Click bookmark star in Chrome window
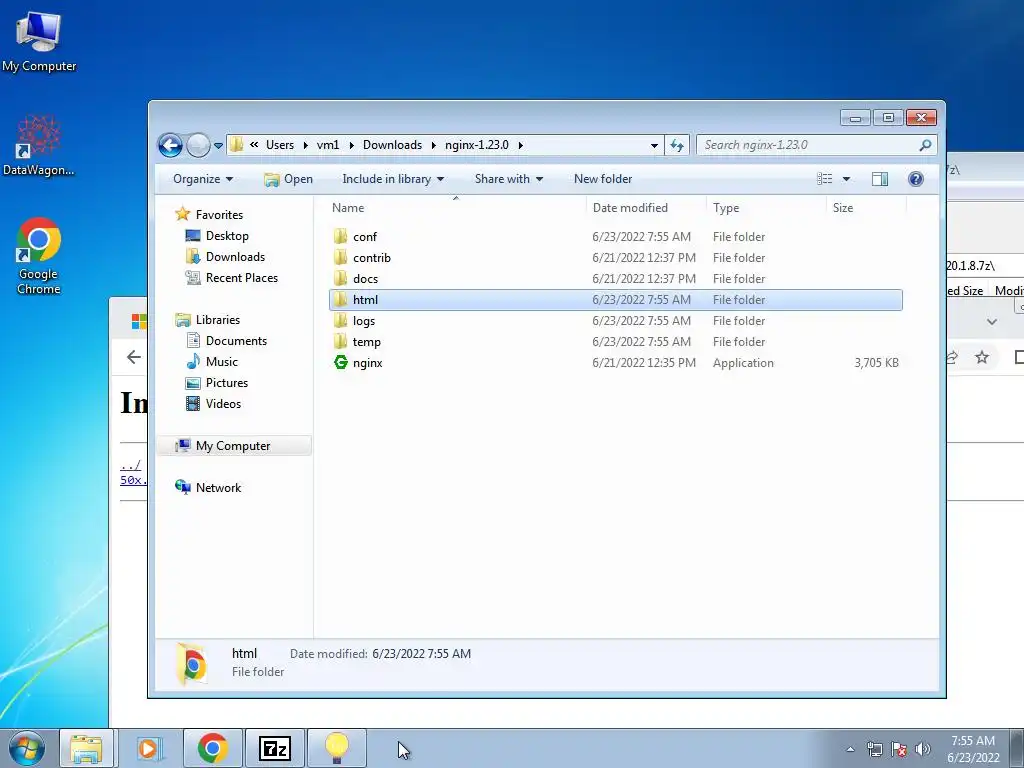1024x768 pixels. point(982,357)
